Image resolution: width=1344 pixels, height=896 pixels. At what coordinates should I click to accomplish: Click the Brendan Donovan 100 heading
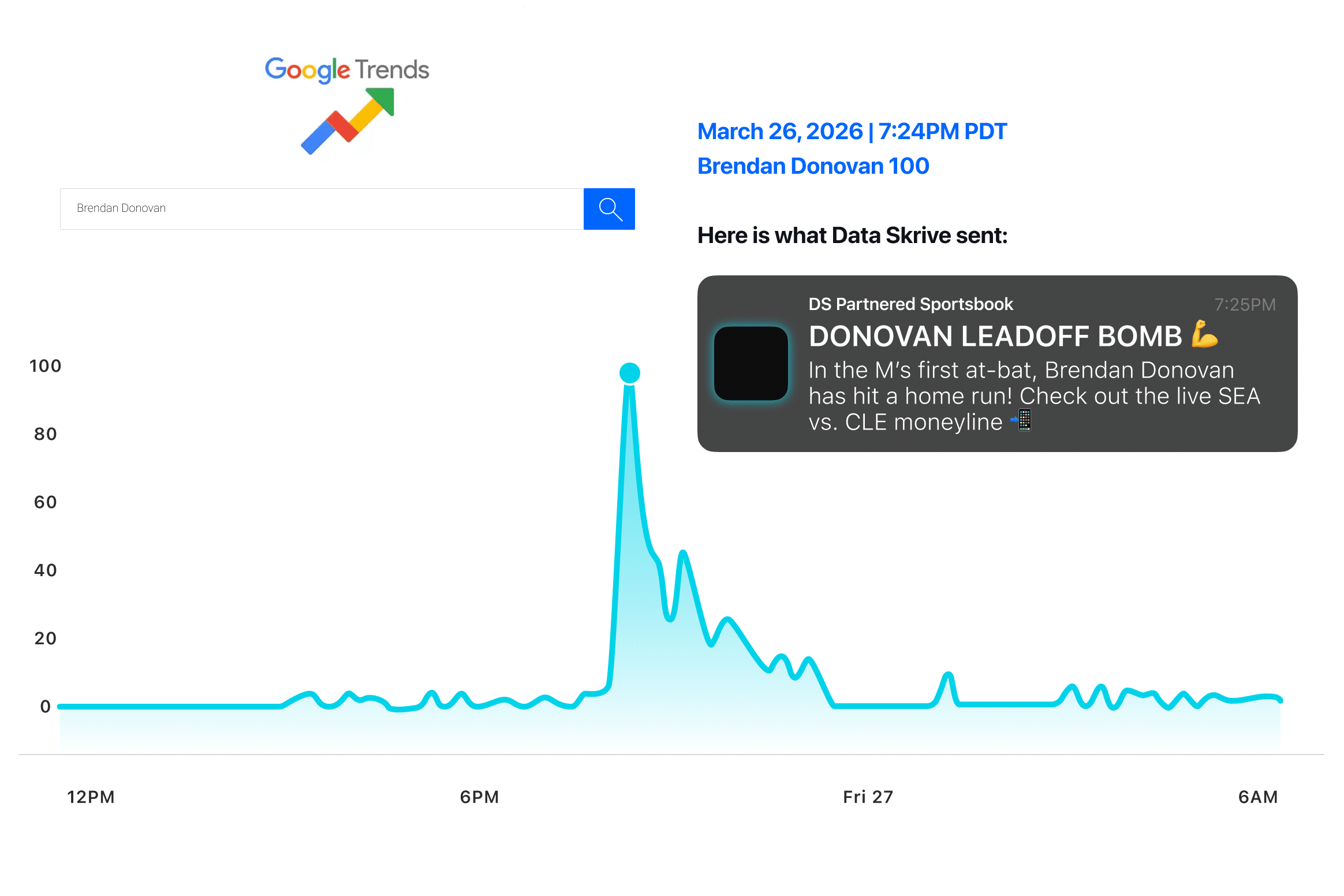[x=813, y=166]
